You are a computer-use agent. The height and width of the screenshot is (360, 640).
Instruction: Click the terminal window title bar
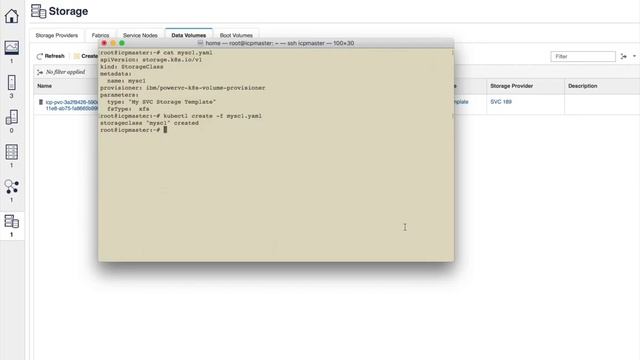[x=276, y=43]
